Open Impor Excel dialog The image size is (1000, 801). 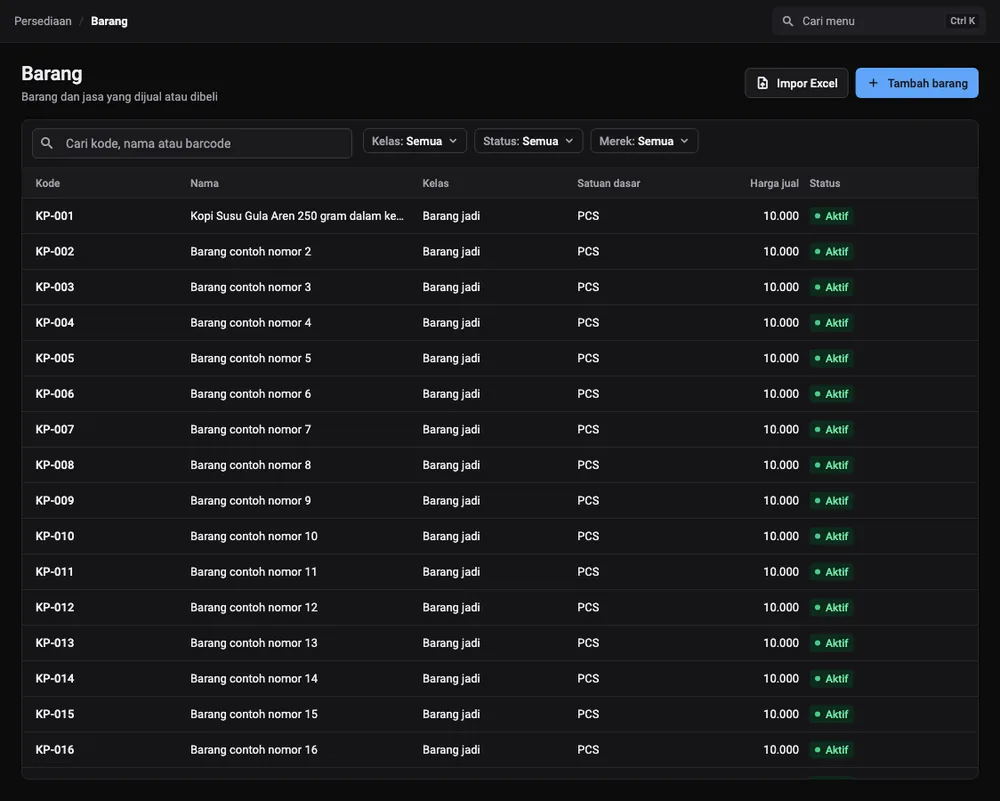[x=796, y=83]
